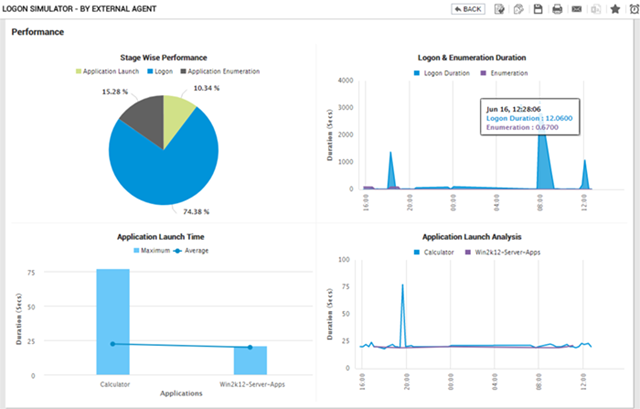640x409 pixels.
Task: Toggle Logon legend in Stage Wise Performance
Action: point(160,71)
